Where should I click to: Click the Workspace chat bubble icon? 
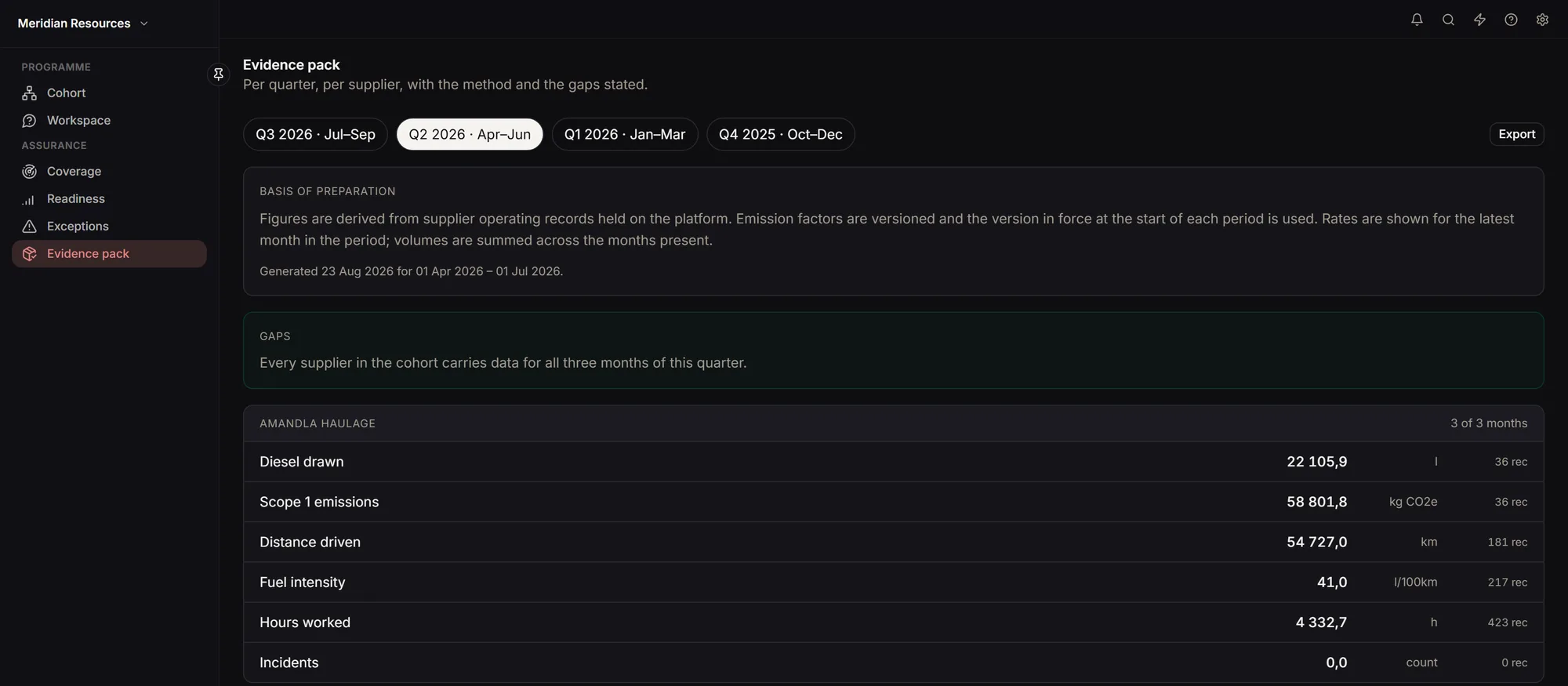(29, 121)
